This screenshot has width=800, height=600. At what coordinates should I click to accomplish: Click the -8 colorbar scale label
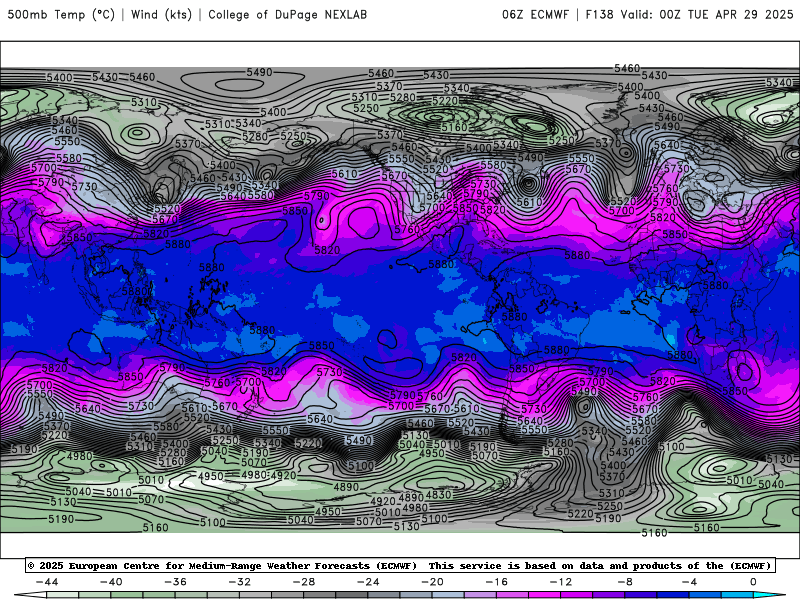tap(625, 582)
